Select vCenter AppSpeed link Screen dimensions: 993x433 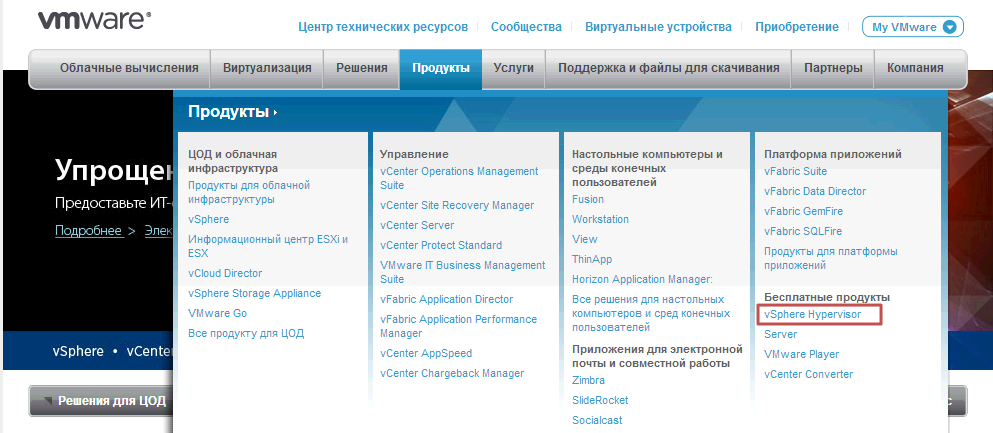point(426,353)
